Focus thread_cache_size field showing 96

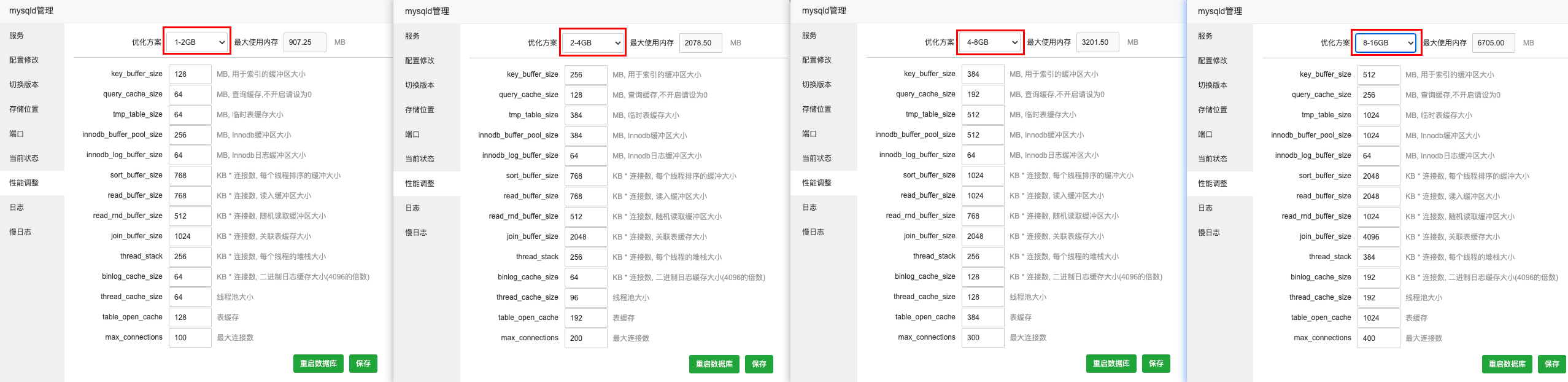585,298
